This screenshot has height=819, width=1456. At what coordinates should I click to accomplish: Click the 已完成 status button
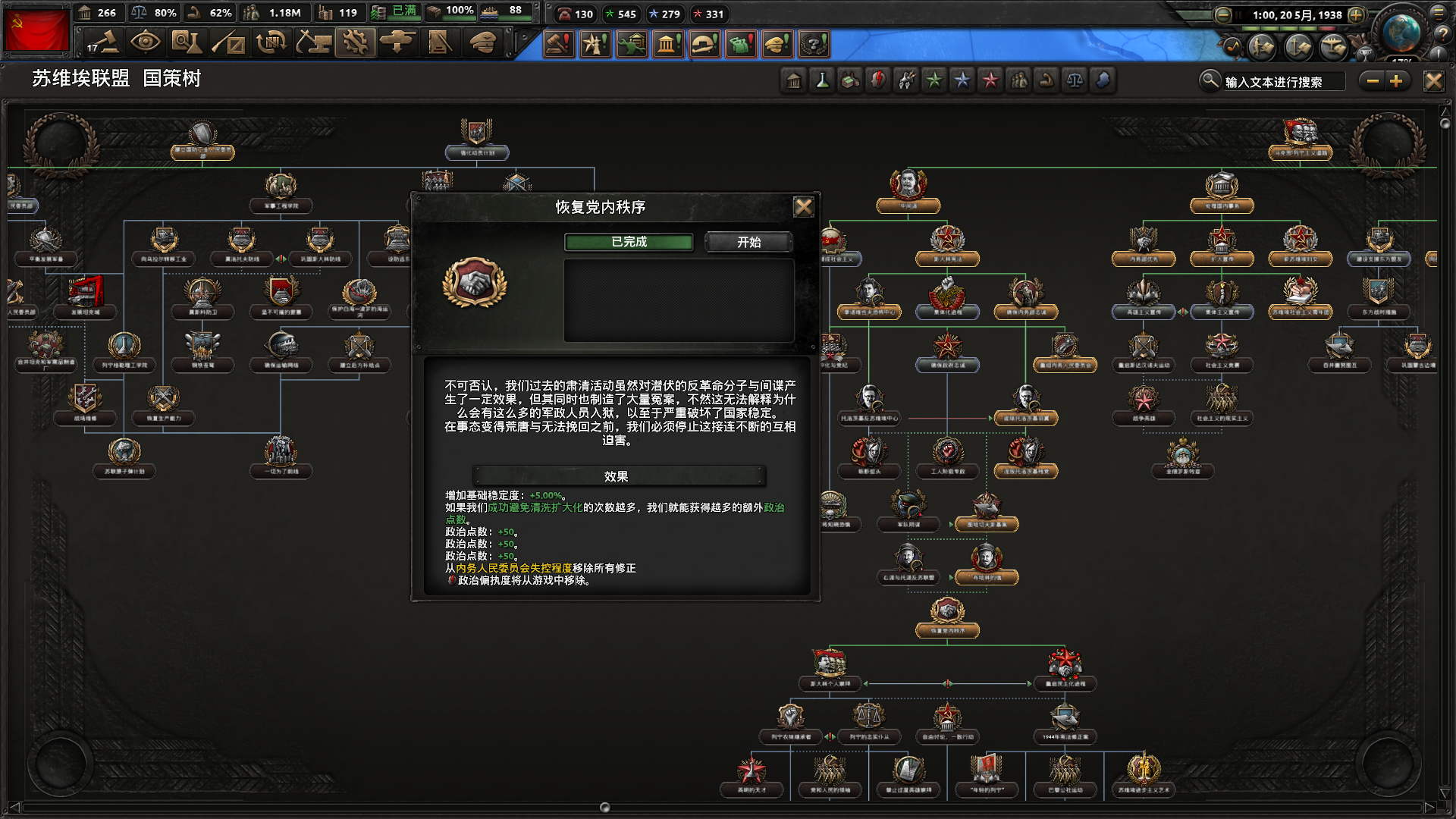pyautogui.click(x=629, y=242)
